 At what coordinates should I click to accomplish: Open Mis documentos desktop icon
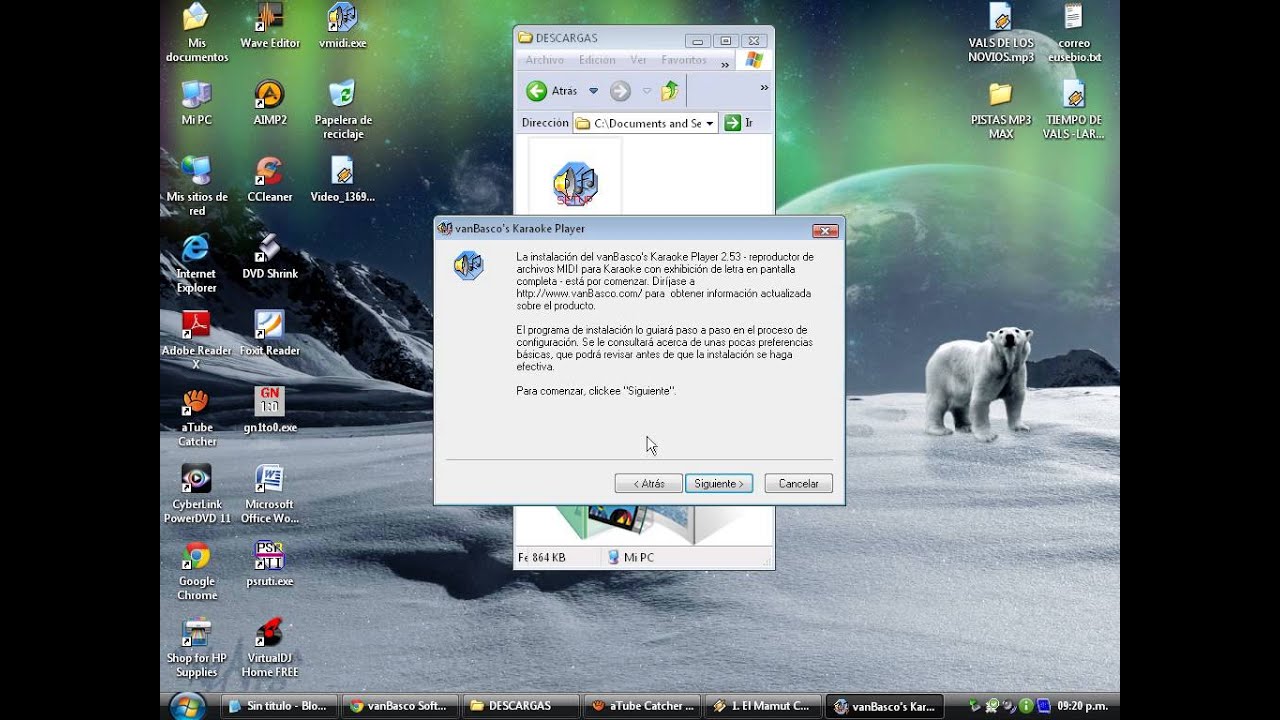197,32
